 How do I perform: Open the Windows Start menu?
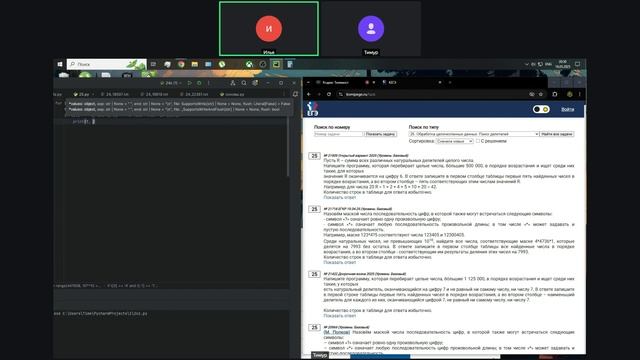[x=60, y=64]
